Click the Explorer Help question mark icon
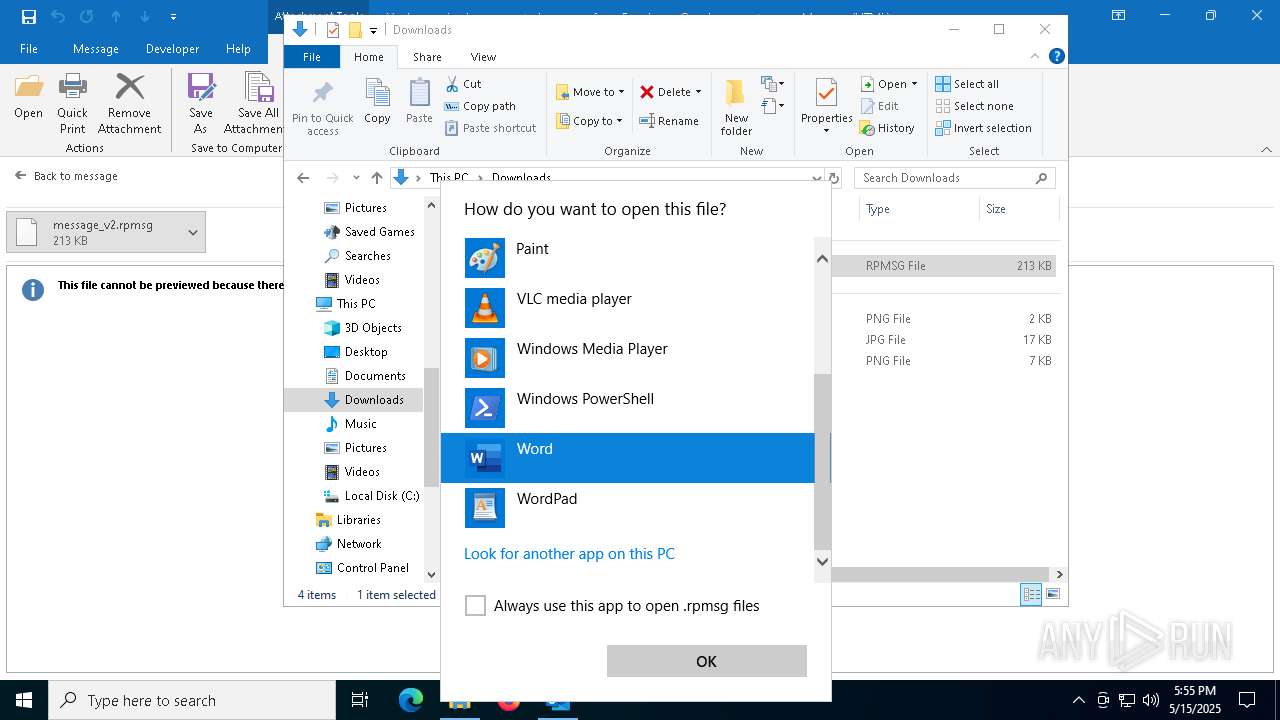 coord(1057,57)
